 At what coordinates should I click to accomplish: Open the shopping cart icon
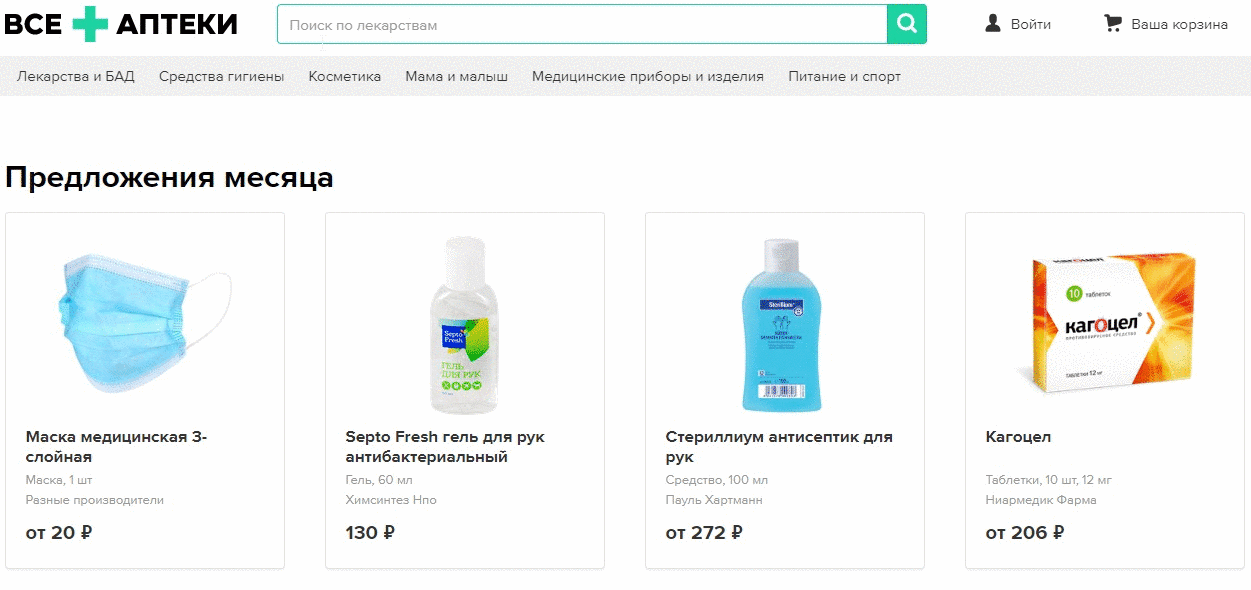[1113, 24]
